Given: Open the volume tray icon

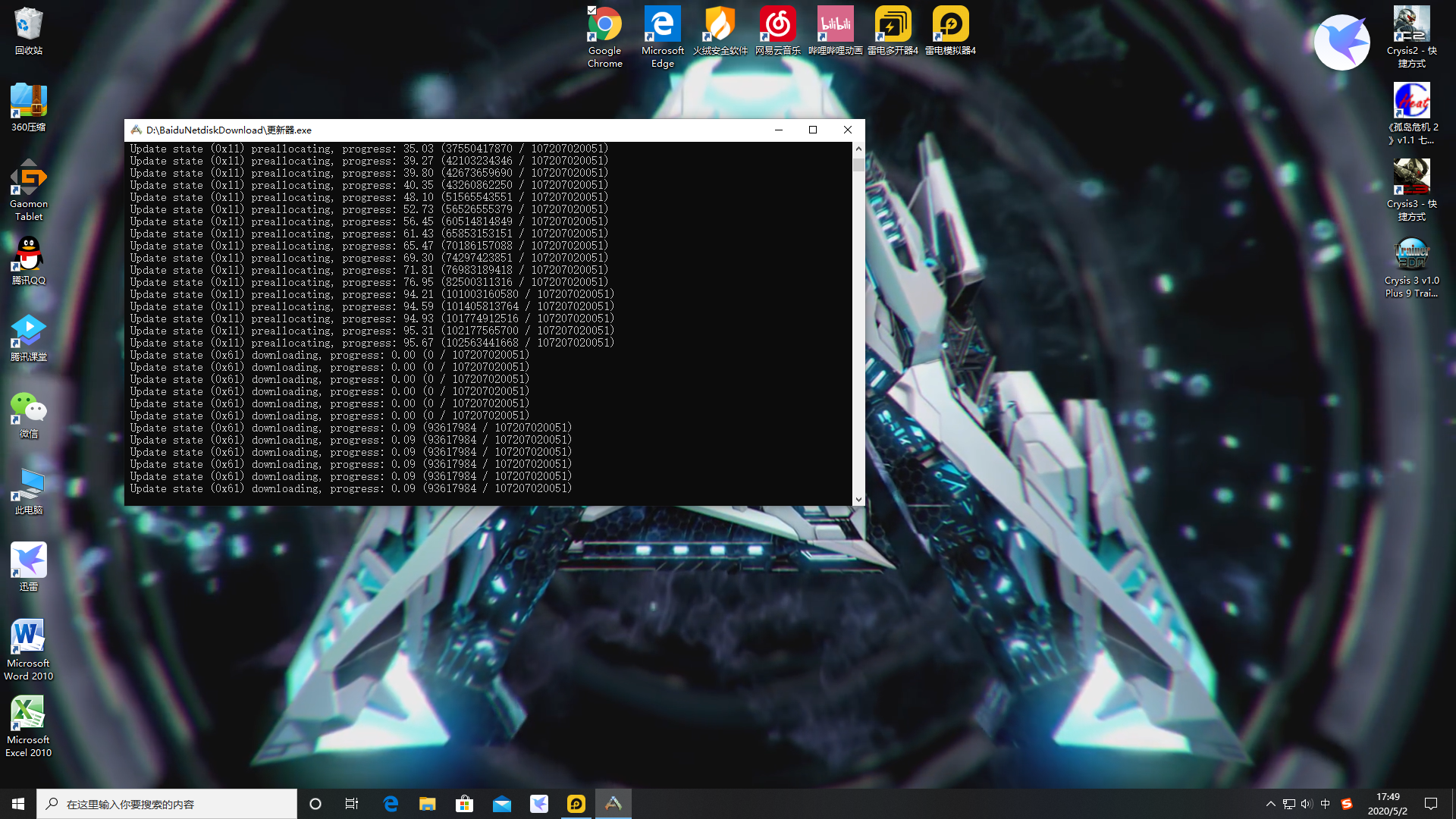Looking at the screenshot, I should coord(1307,804).
